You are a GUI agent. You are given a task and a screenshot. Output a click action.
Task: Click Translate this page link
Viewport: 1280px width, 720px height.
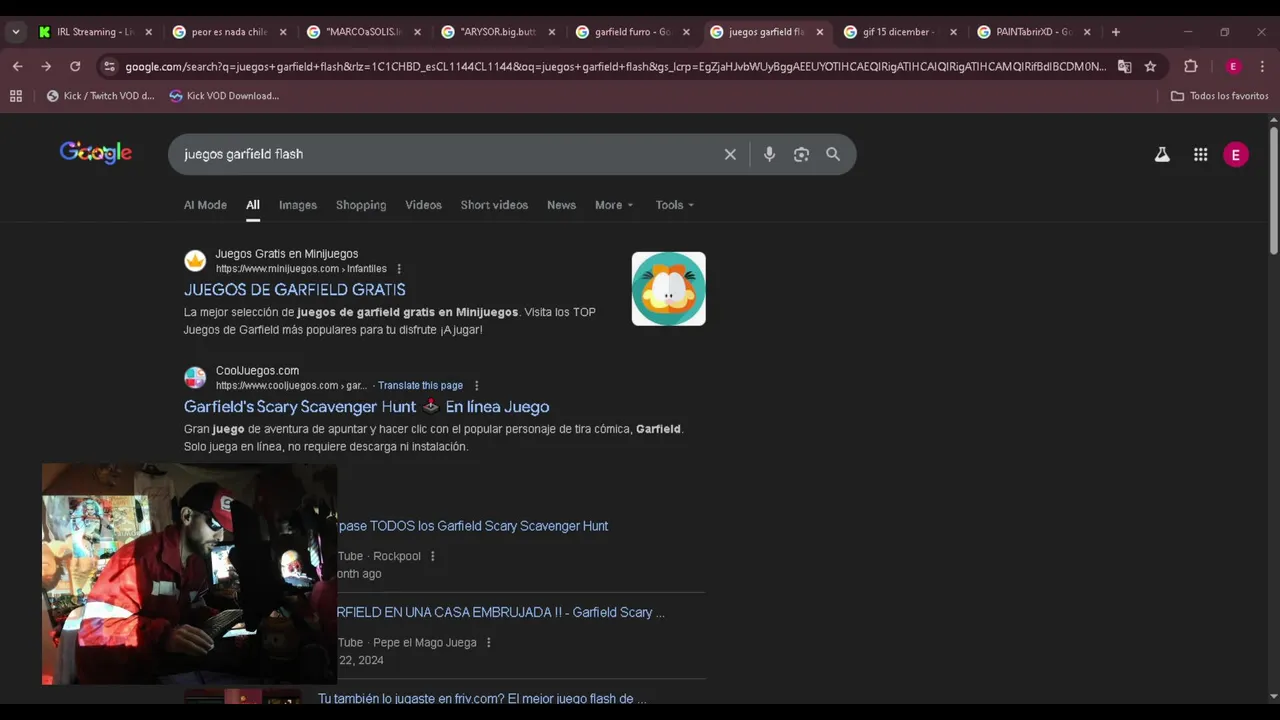coord(420,386)
